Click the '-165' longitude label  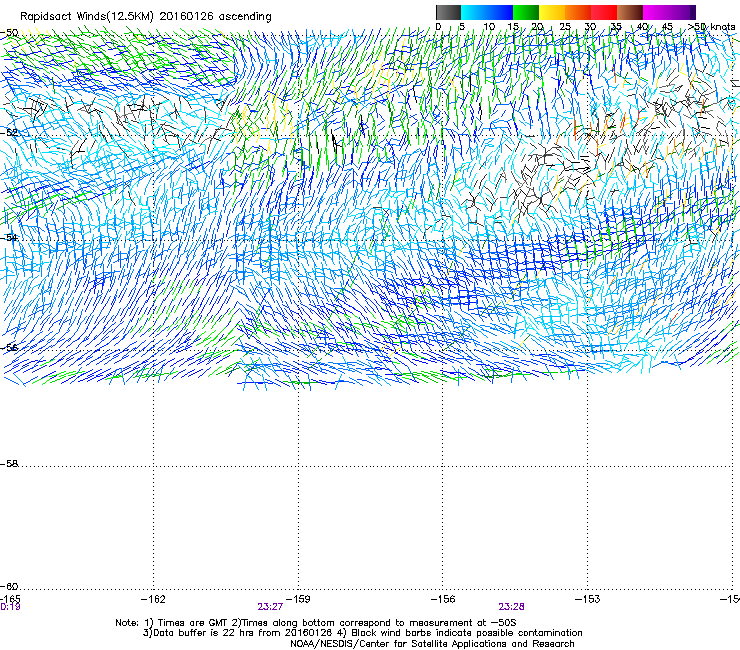[x=10, y=599]
